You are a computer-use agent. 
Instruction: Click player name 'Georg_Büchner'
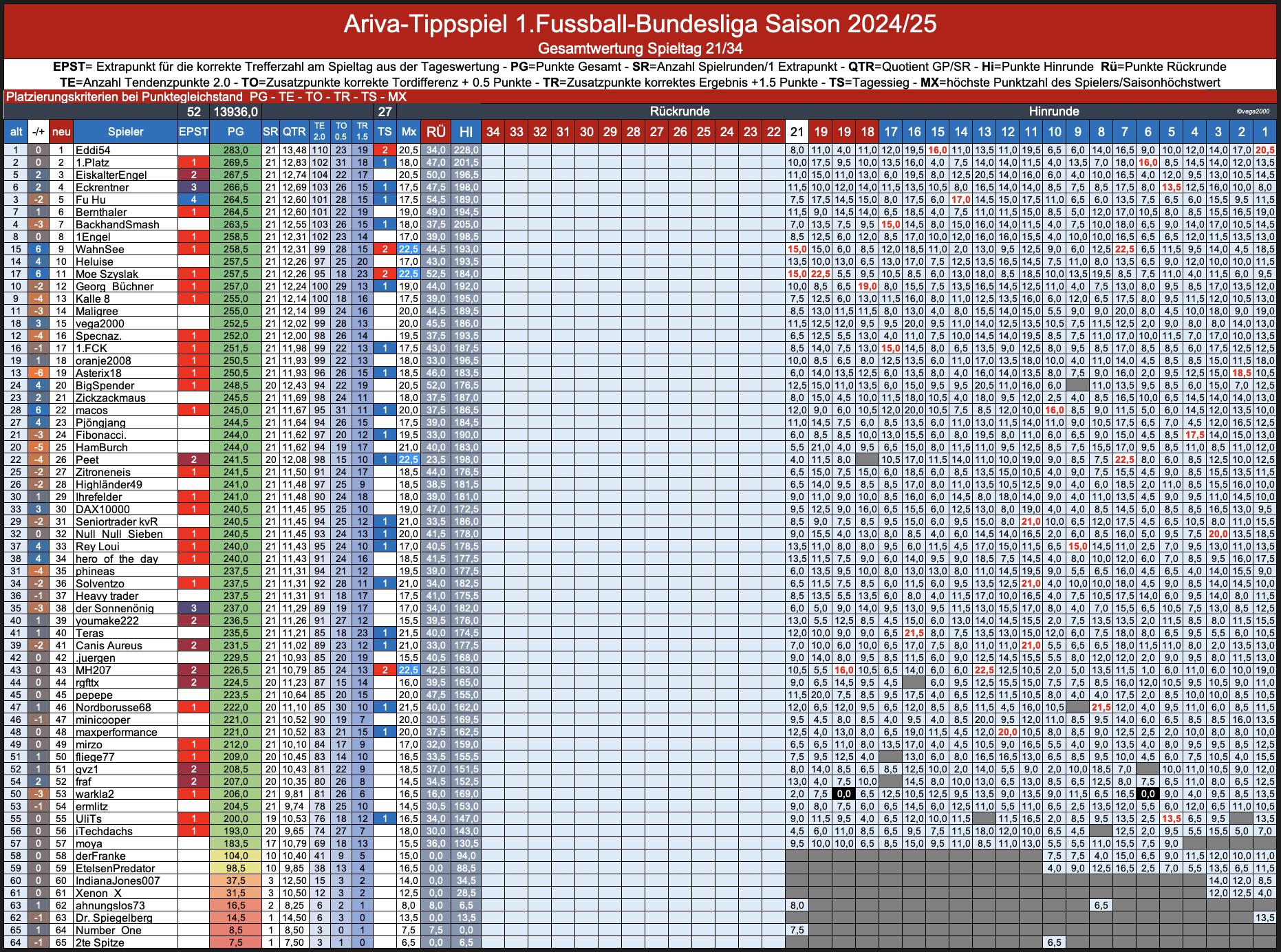(114, 286)
